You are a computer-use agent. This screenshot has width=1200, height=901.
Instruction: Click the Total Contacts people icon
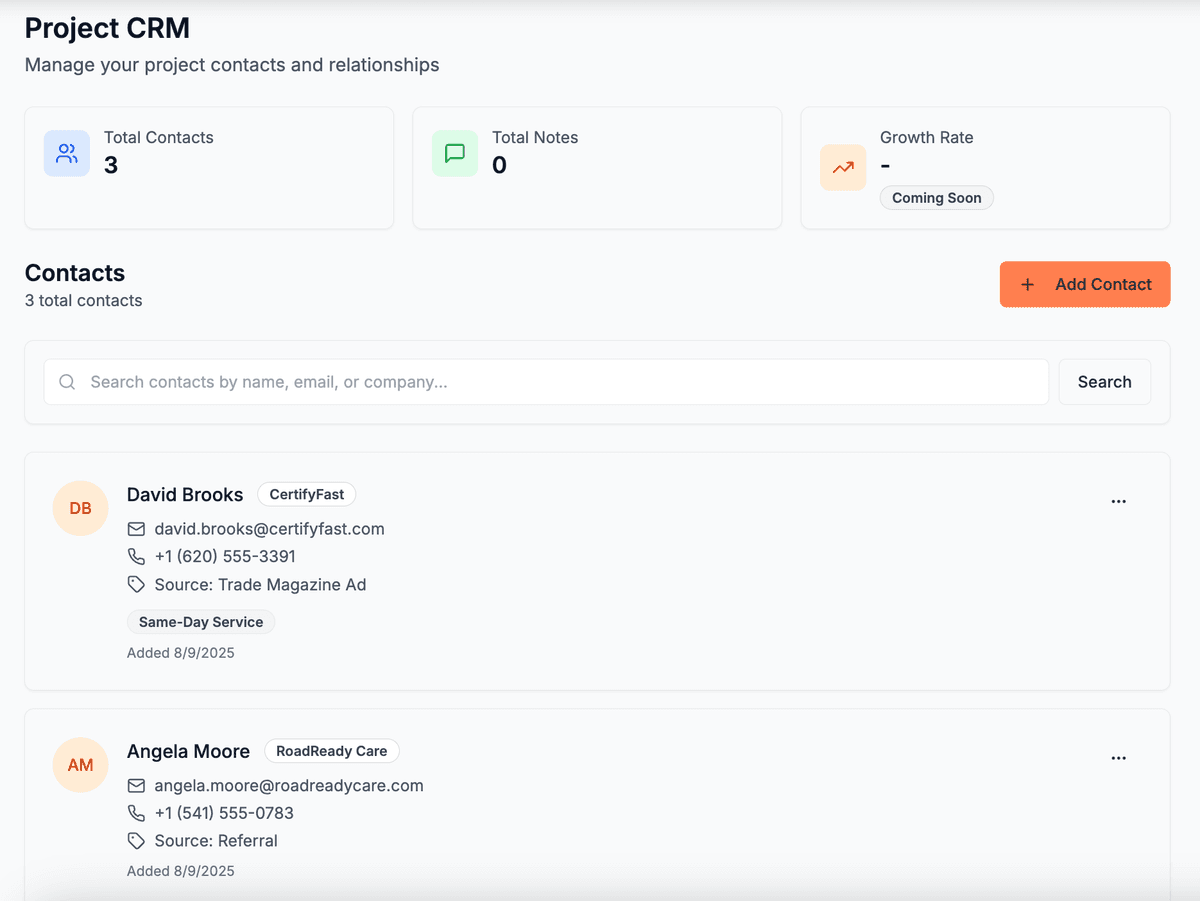(x=66, y=152)
